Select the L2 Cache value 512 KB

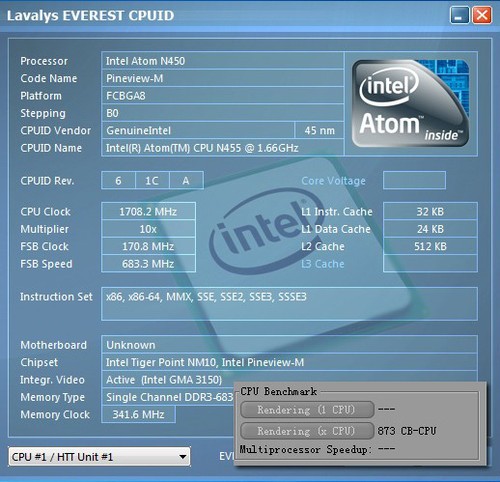coord(430,246)
